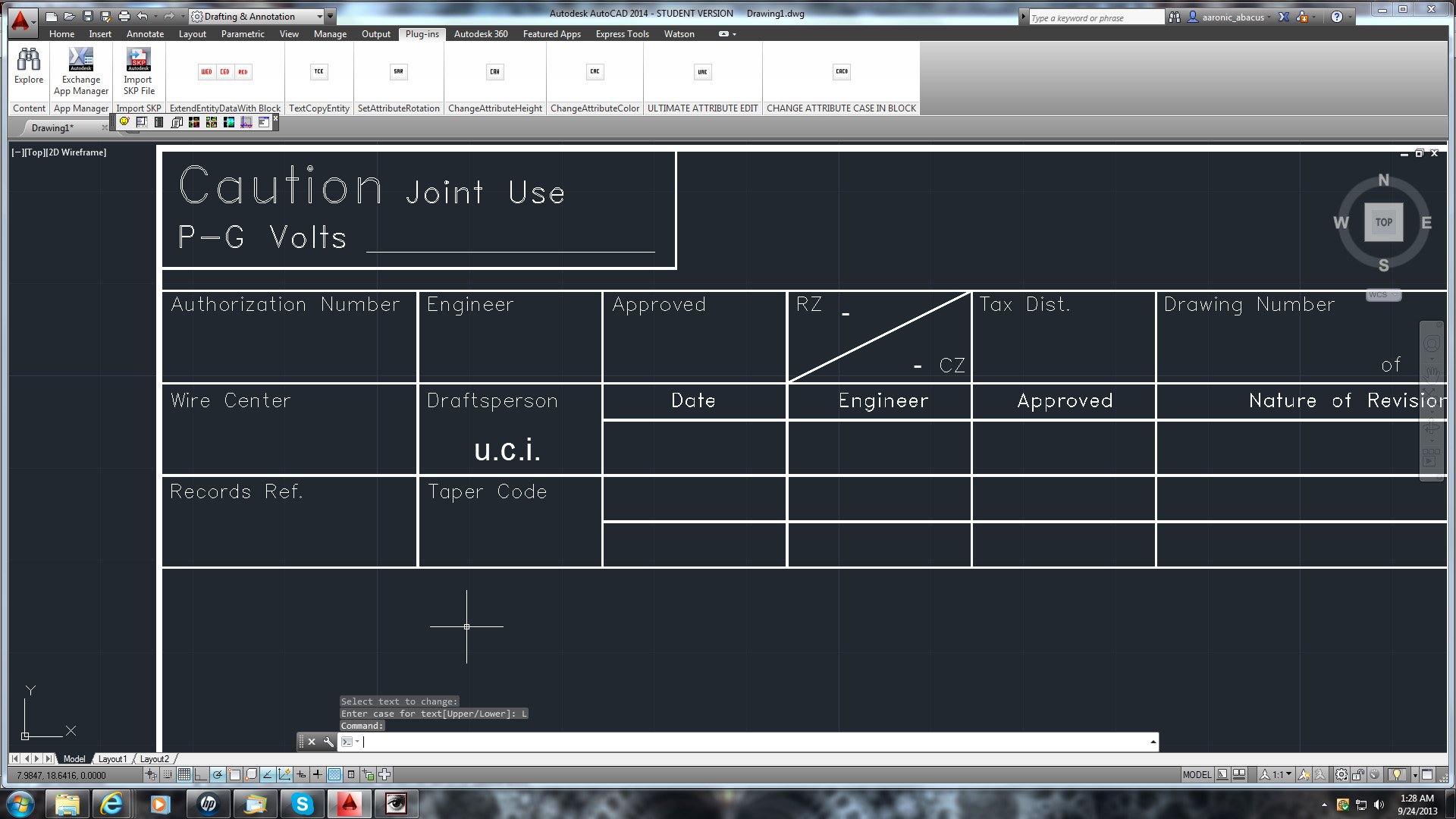Open the Express Tools ribbon tab

point(622,34)
